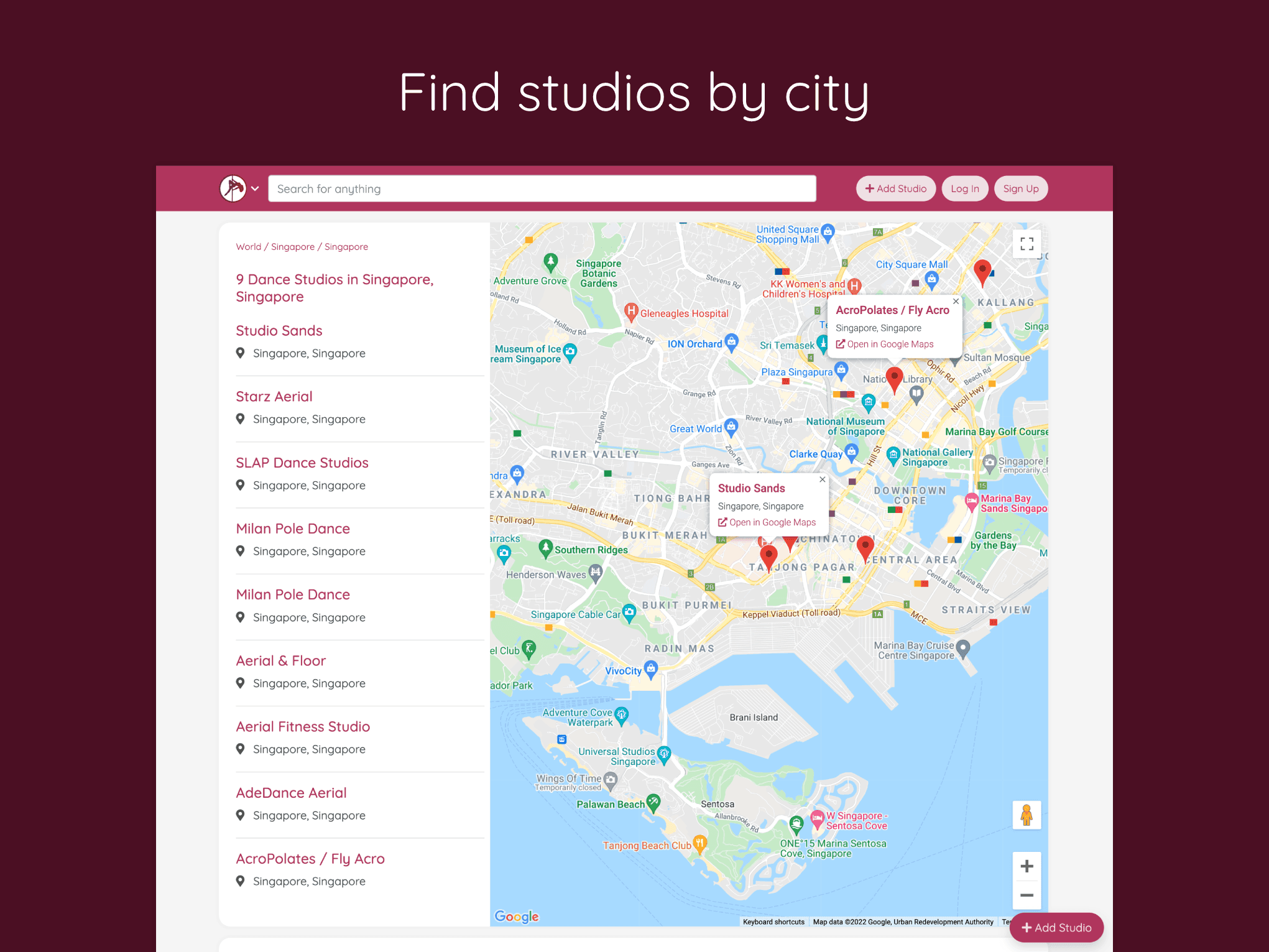Focus the Search for anything field
The image size is (1269, 952).
542,188
